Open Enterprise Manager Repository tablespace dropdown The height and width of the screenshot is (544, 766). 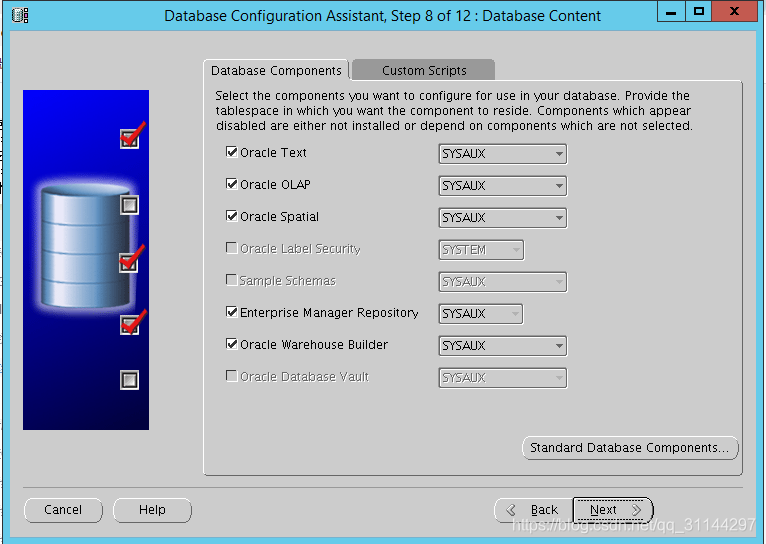[x=481, y=314]
